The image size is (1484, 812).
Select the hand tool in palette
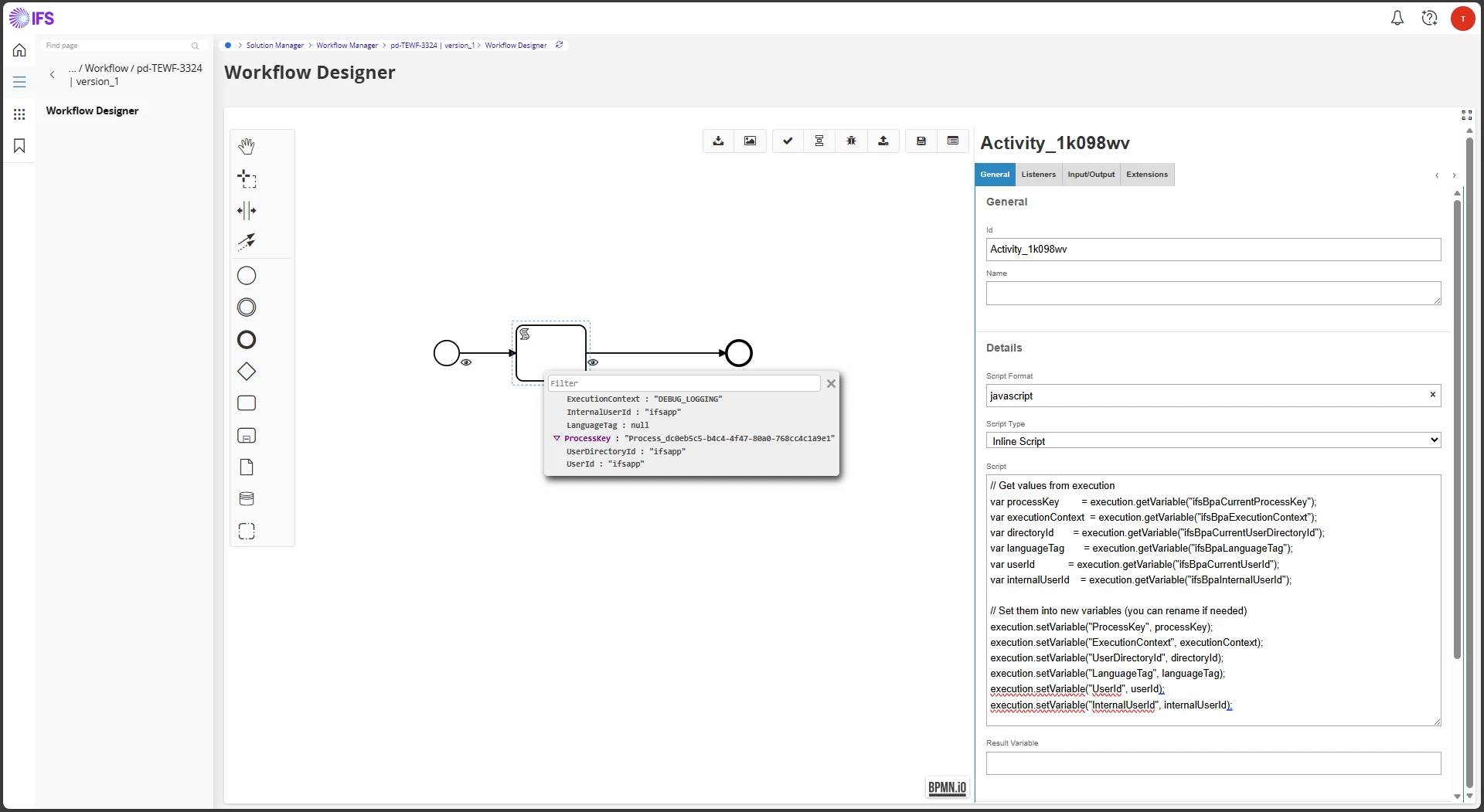pyautogui.click(x=247, y=146)
